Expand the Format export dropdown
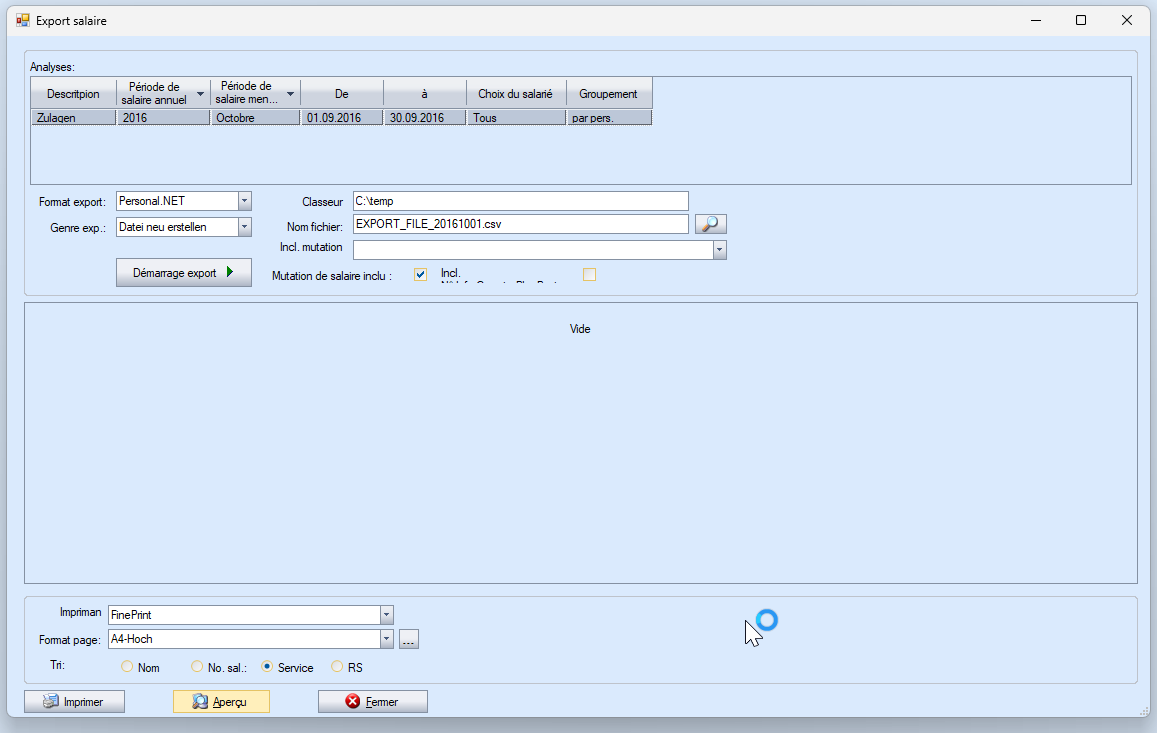 (x=245, y=201)
